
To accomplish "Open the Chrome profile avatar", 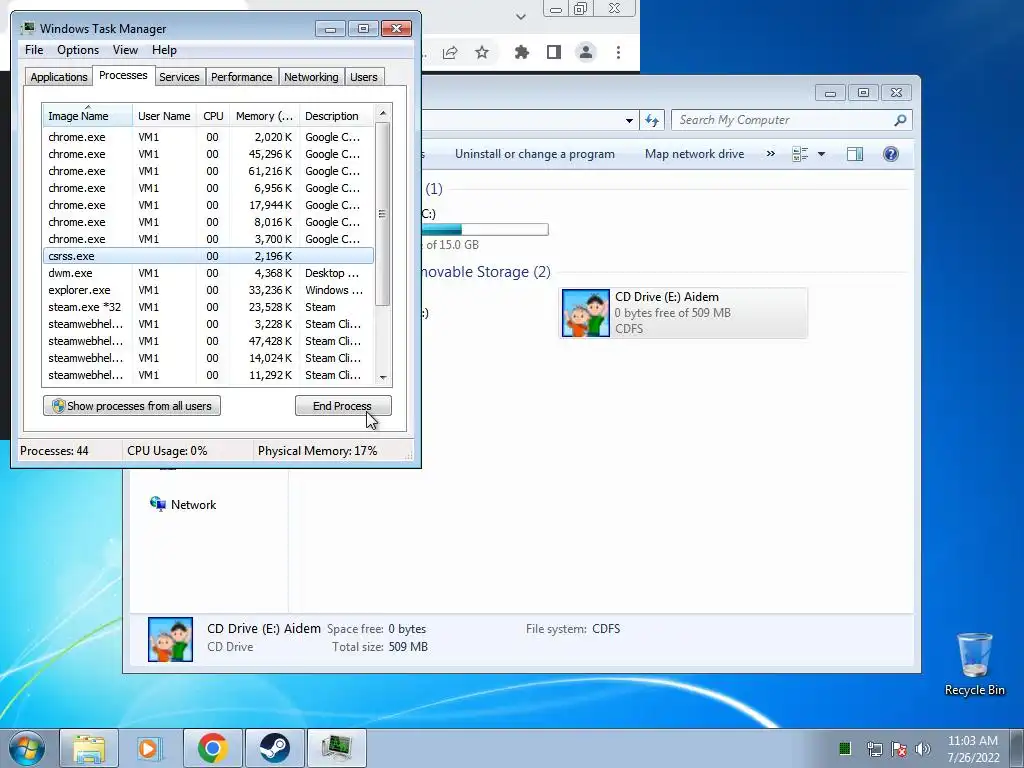I will (586, 52).
